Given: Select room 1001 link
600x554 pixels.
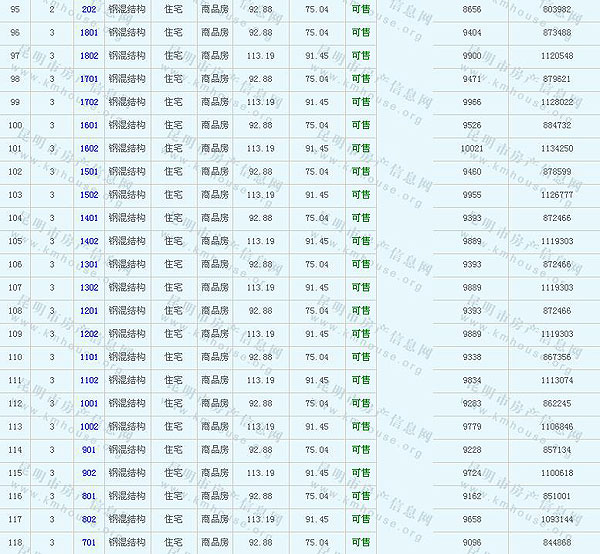Looking at the screenshot, I should pyautogui.click(x=89, y=403).
